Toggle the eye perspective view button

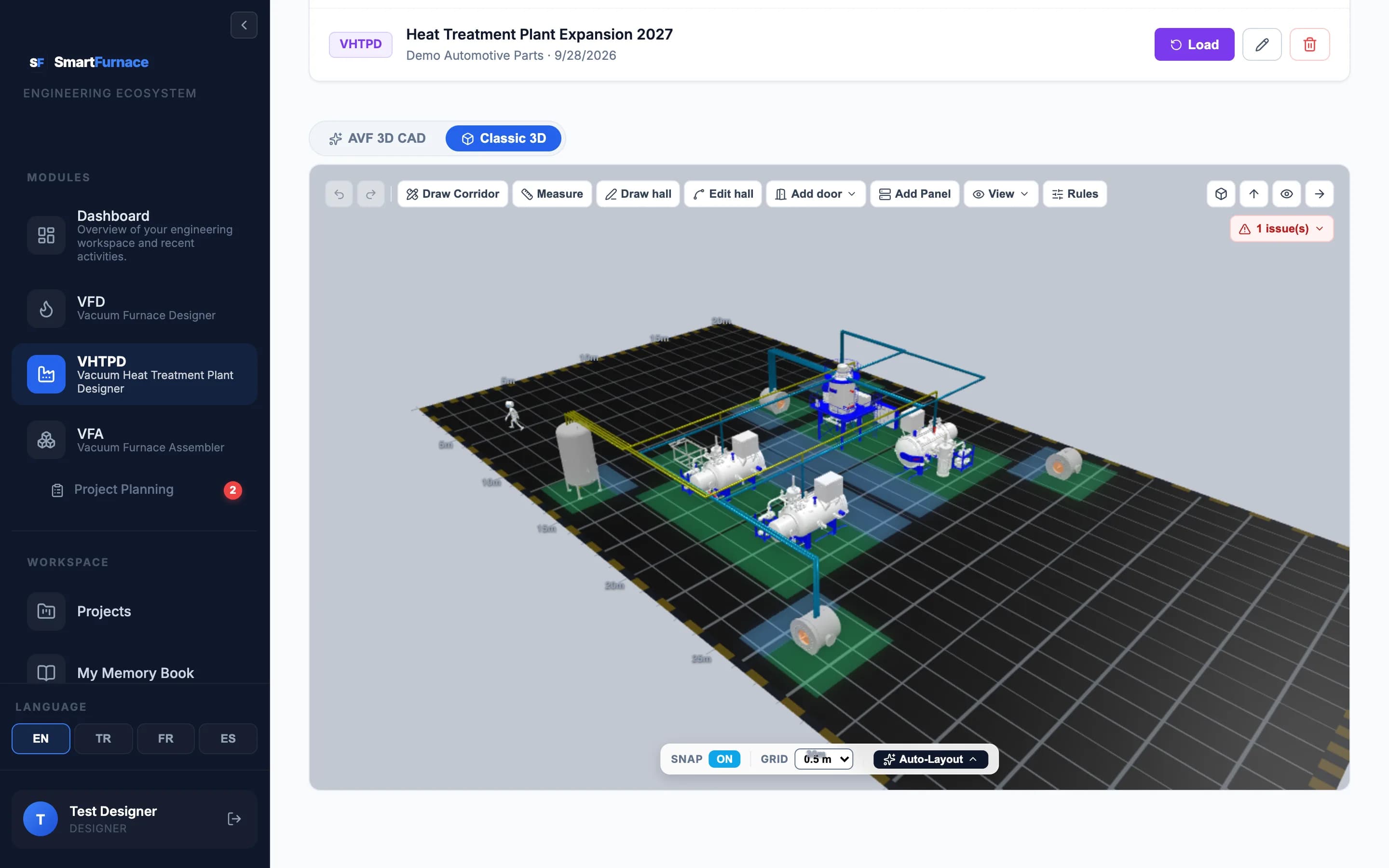1287,194
